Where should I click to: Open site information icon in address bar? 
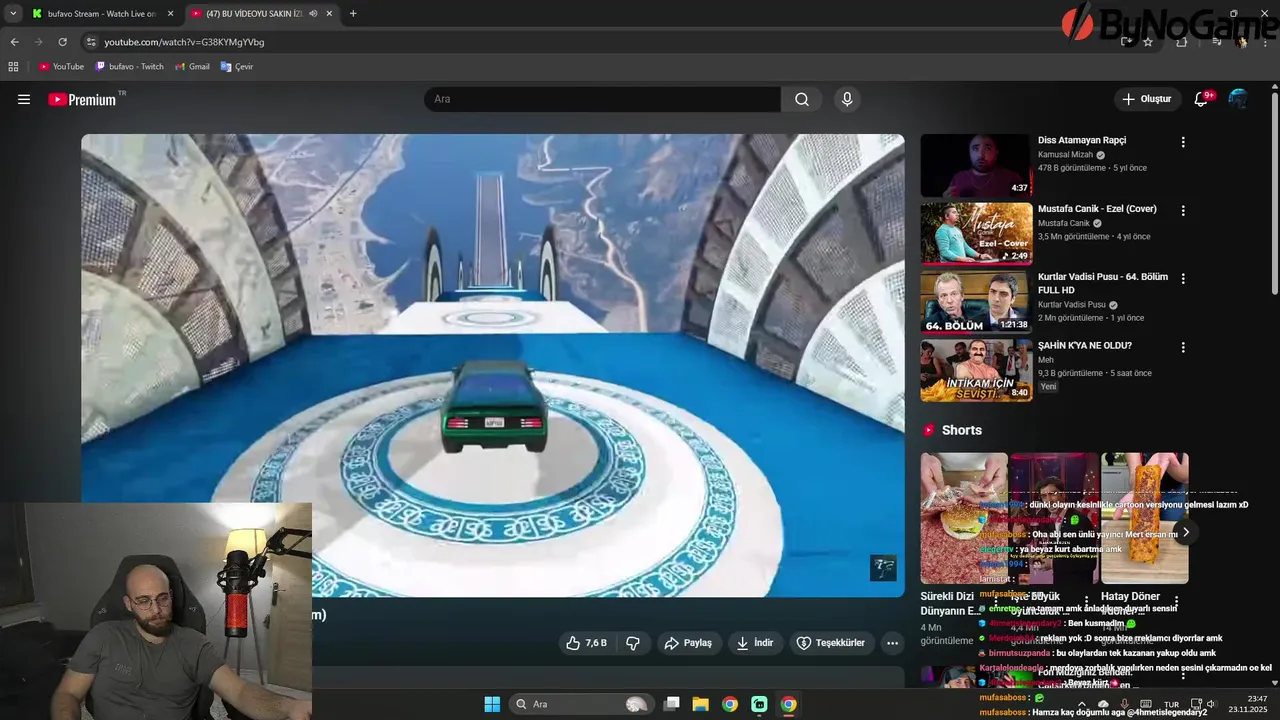tap(91, 42)
